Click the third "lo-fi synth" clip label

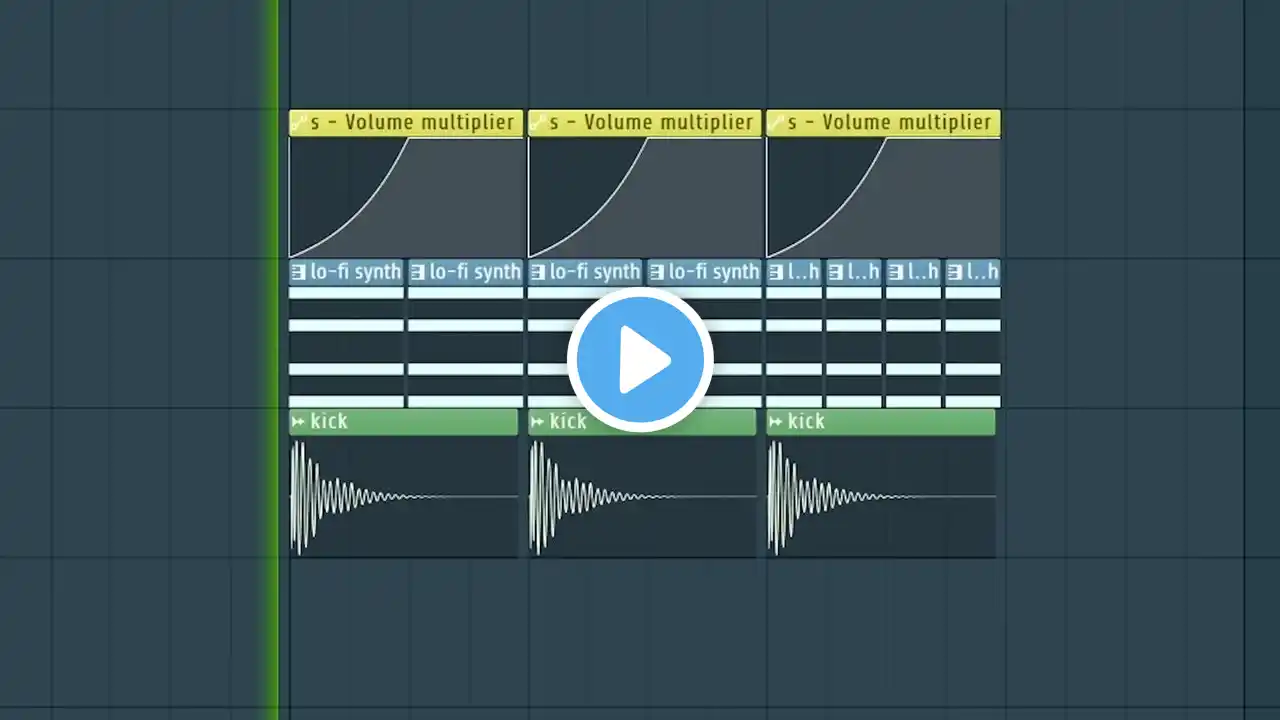(595, 272)
